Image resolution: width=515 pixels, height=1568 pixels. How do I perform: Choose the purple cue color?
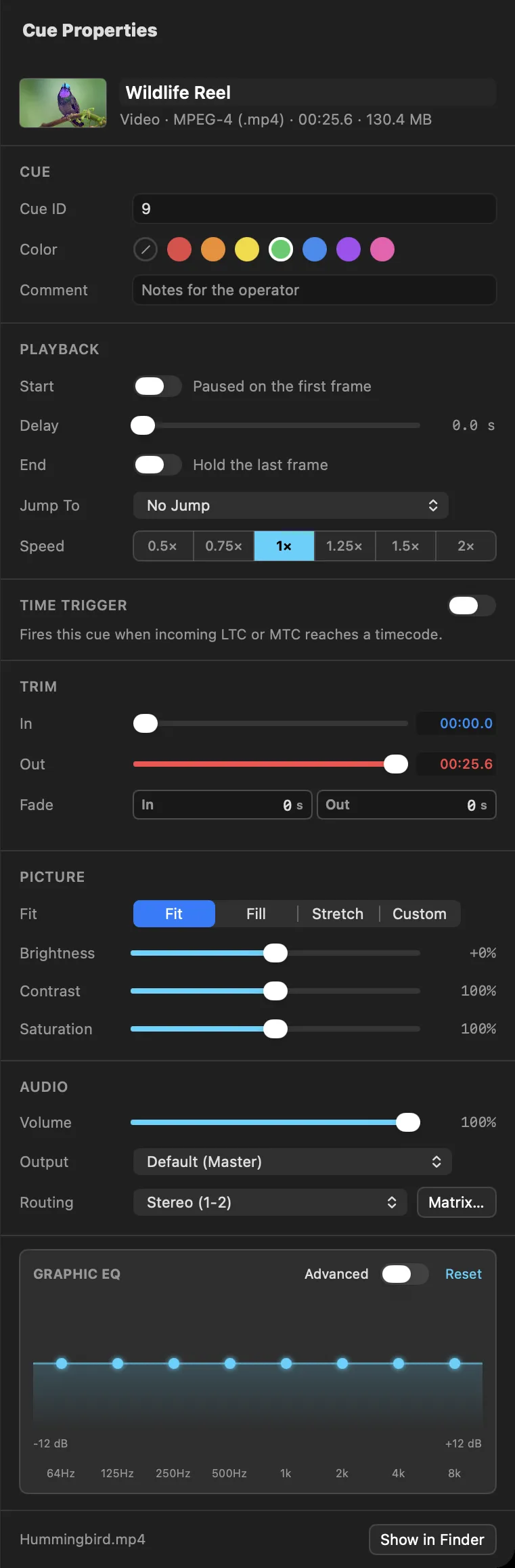click(x=349, y=249)
